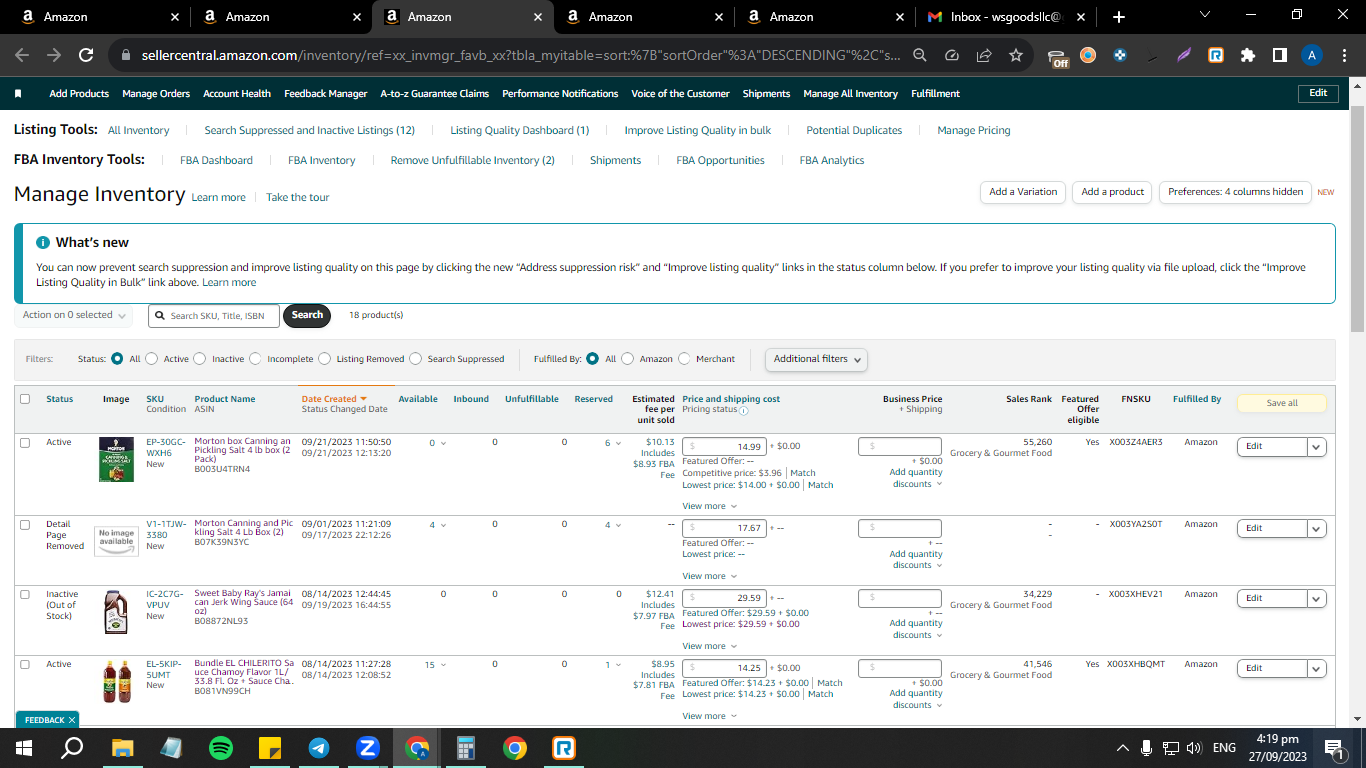Image resolution: width=1366 pixels, height=768 pixels.
Task: Select the Incomplete status filter radio button
Action: (255, 359)
